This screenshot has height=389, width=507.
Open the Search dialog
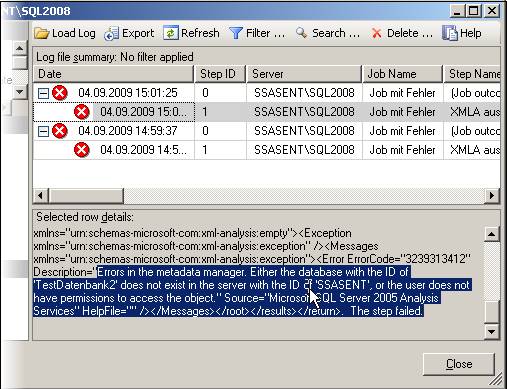point(328,33)
